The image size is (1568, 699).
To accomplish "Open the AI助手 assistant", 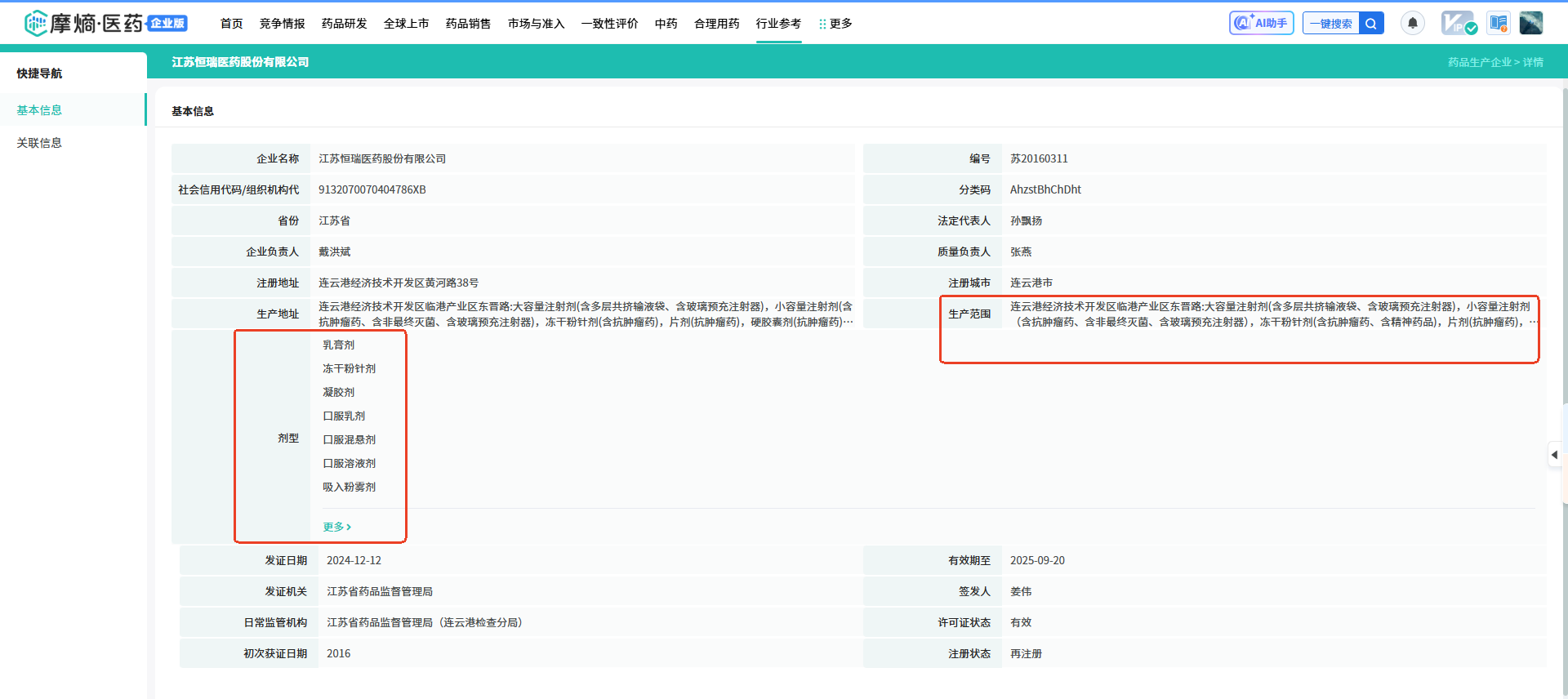I will pyautogui.click(x=1261, y=23).
